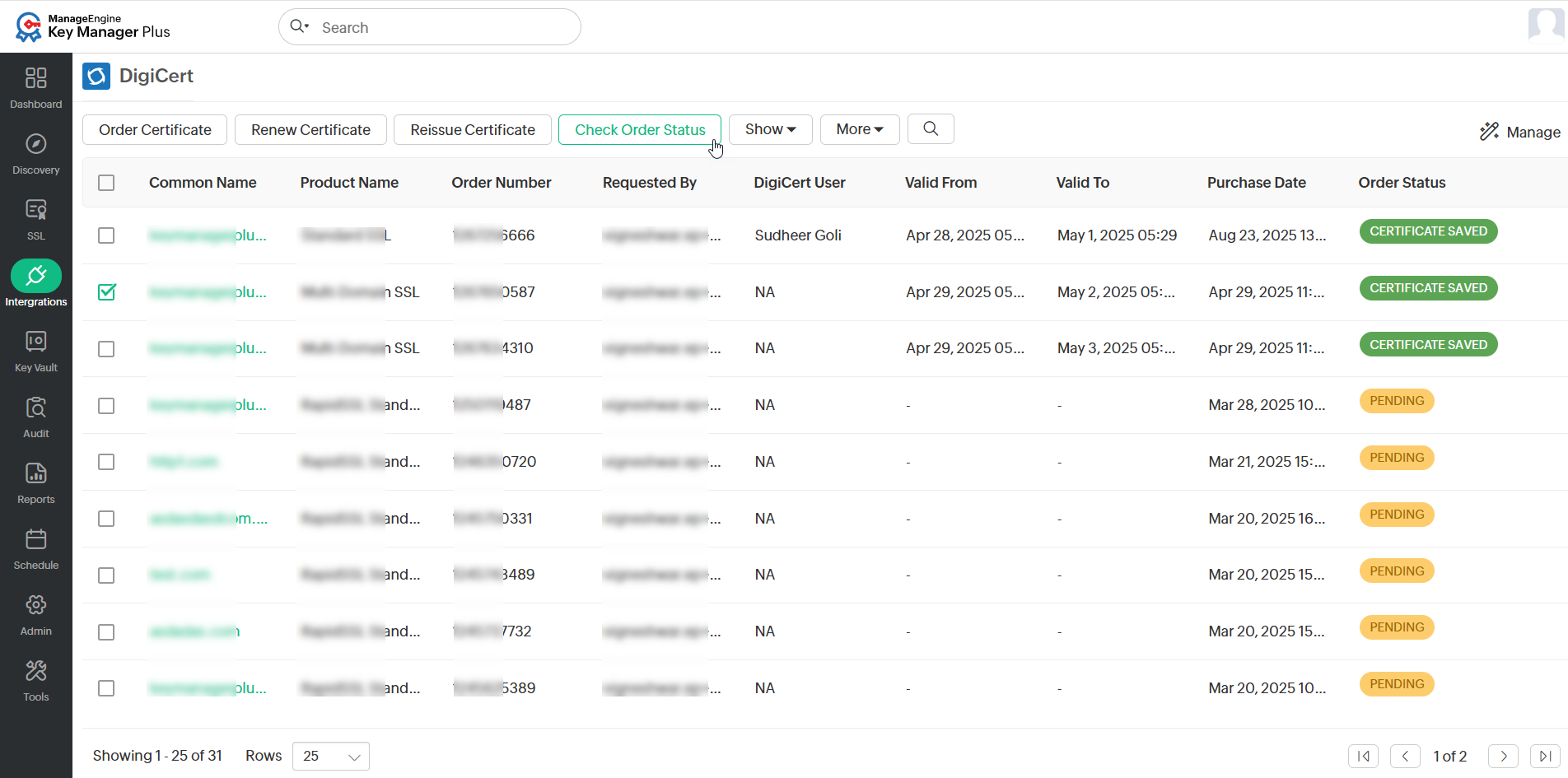This screenshot has height=778, width=1568.
Task: Click the PENDING badge for order 5389
Action: click(1397, 684)
